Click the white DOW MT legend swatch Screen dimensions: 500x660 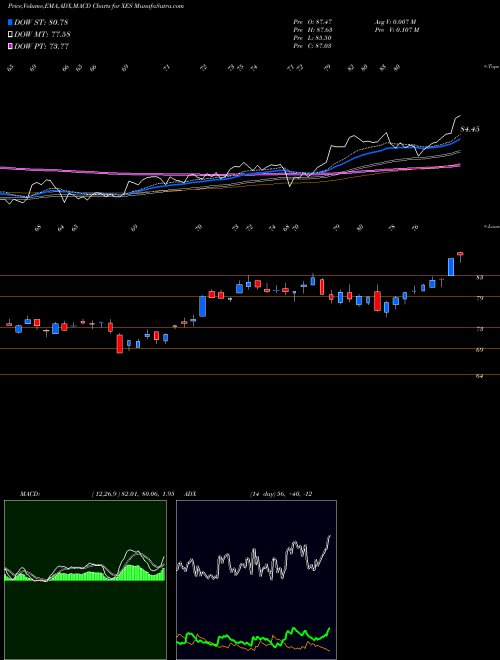(x=11, y=35)
